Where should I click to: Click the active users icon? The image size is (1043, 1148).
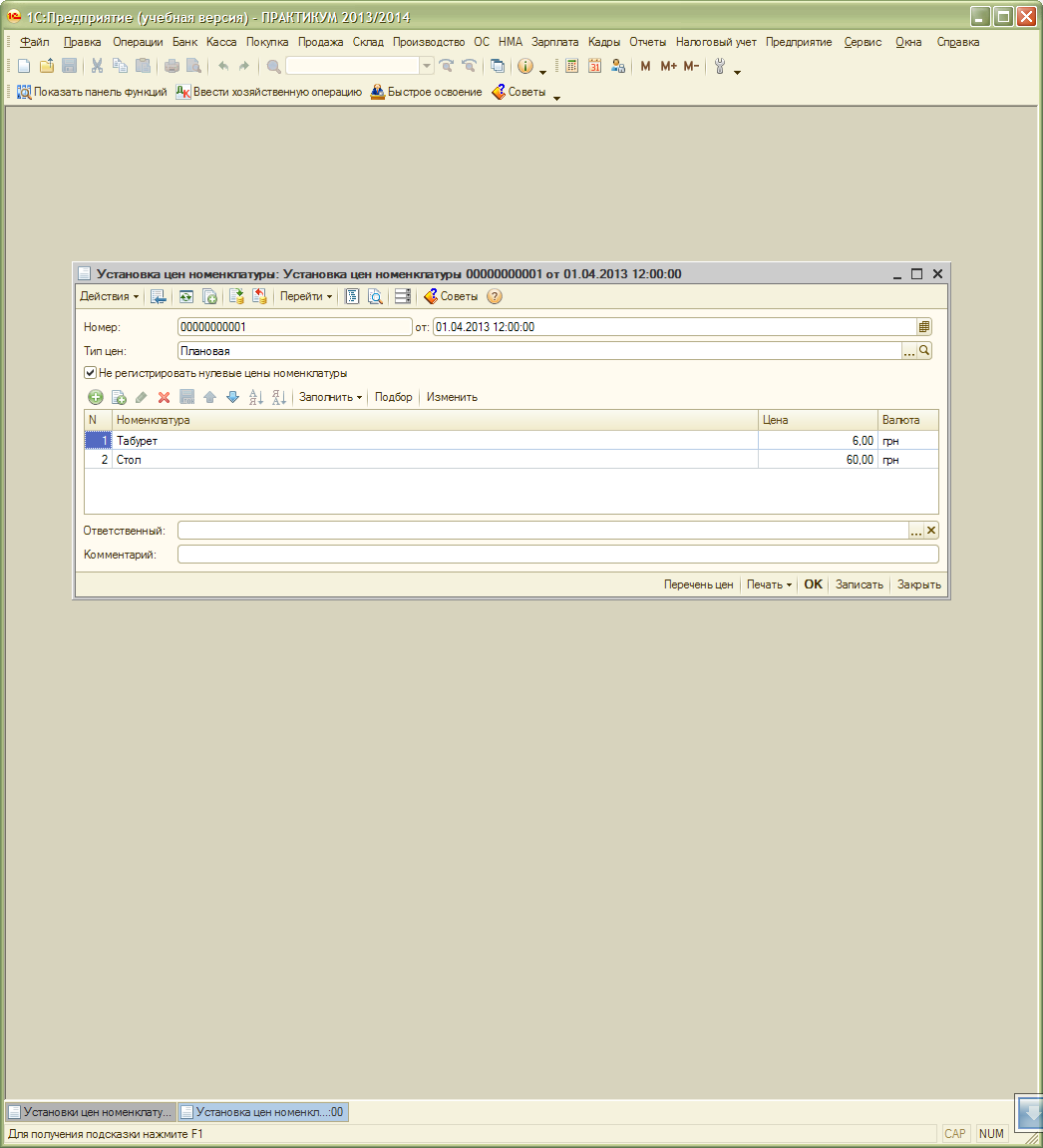618,67
